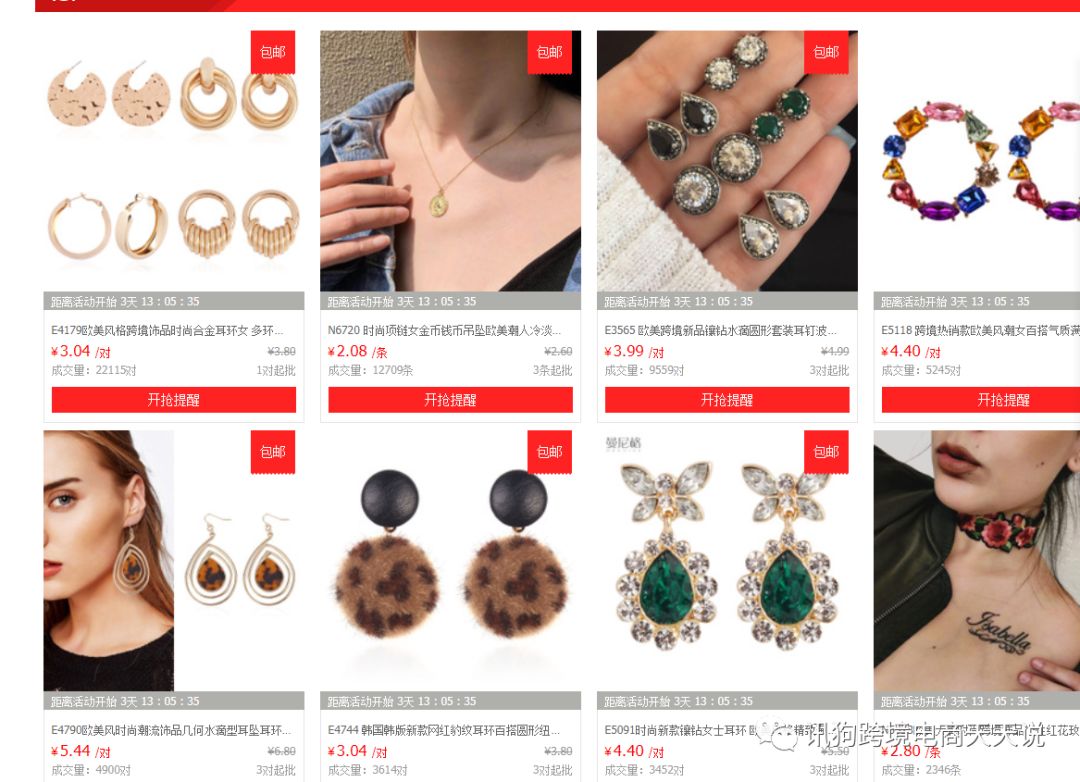Click the 包邮 badge on gemstone stud earrings
This screenshot has width=1080, height=782.
(827, 52)
